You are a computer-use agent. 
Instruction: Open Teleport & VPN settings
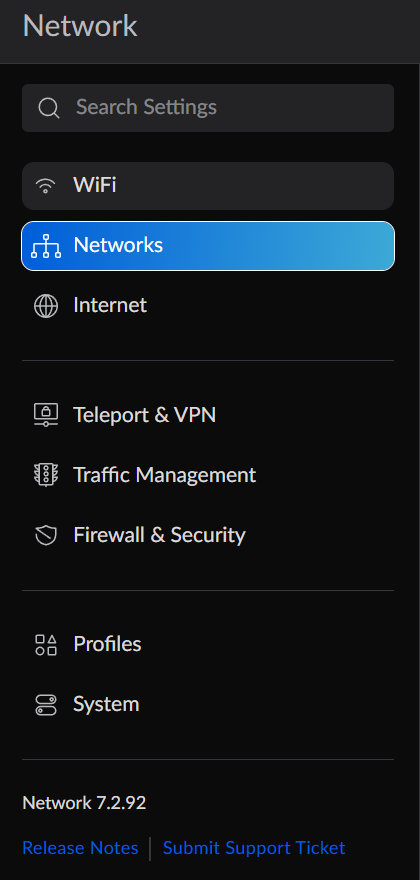[208, 416]
